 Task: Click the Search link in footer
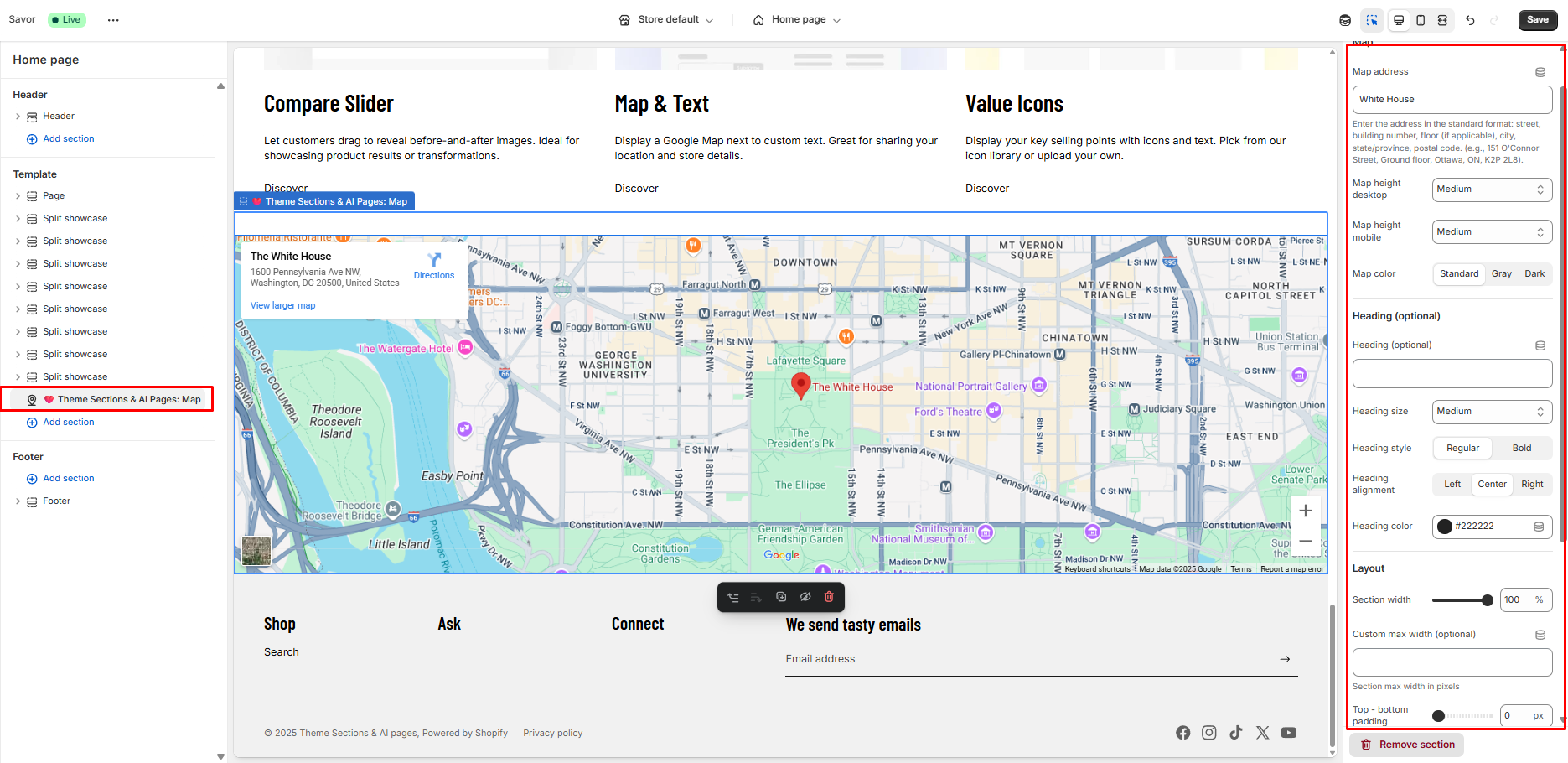[281, 652]
